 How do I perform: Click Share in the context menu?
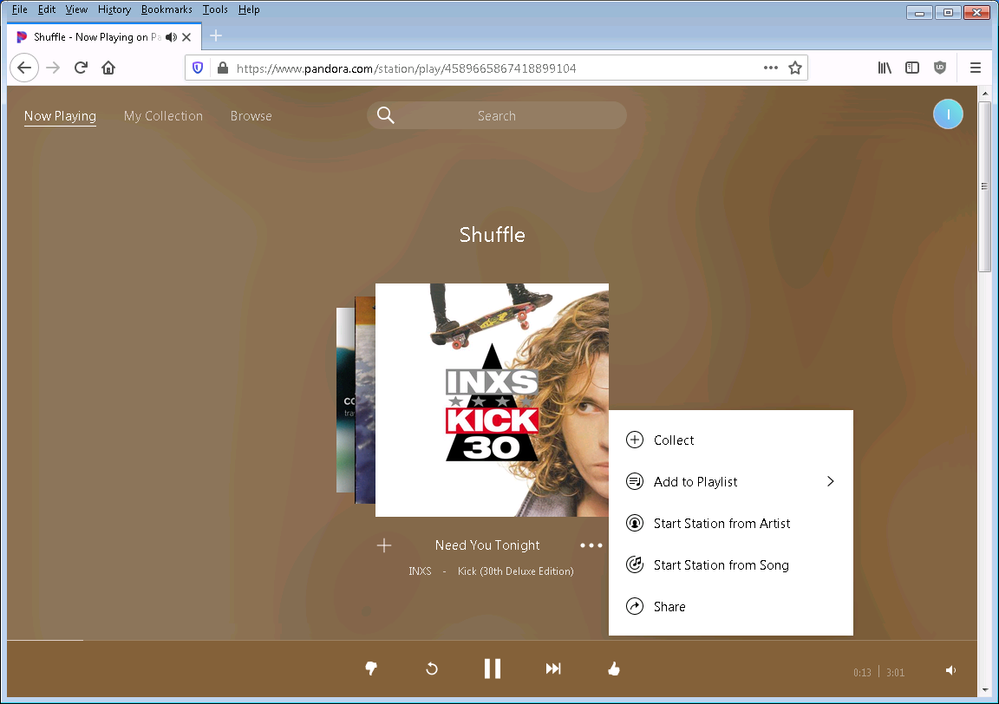point(669,607)
